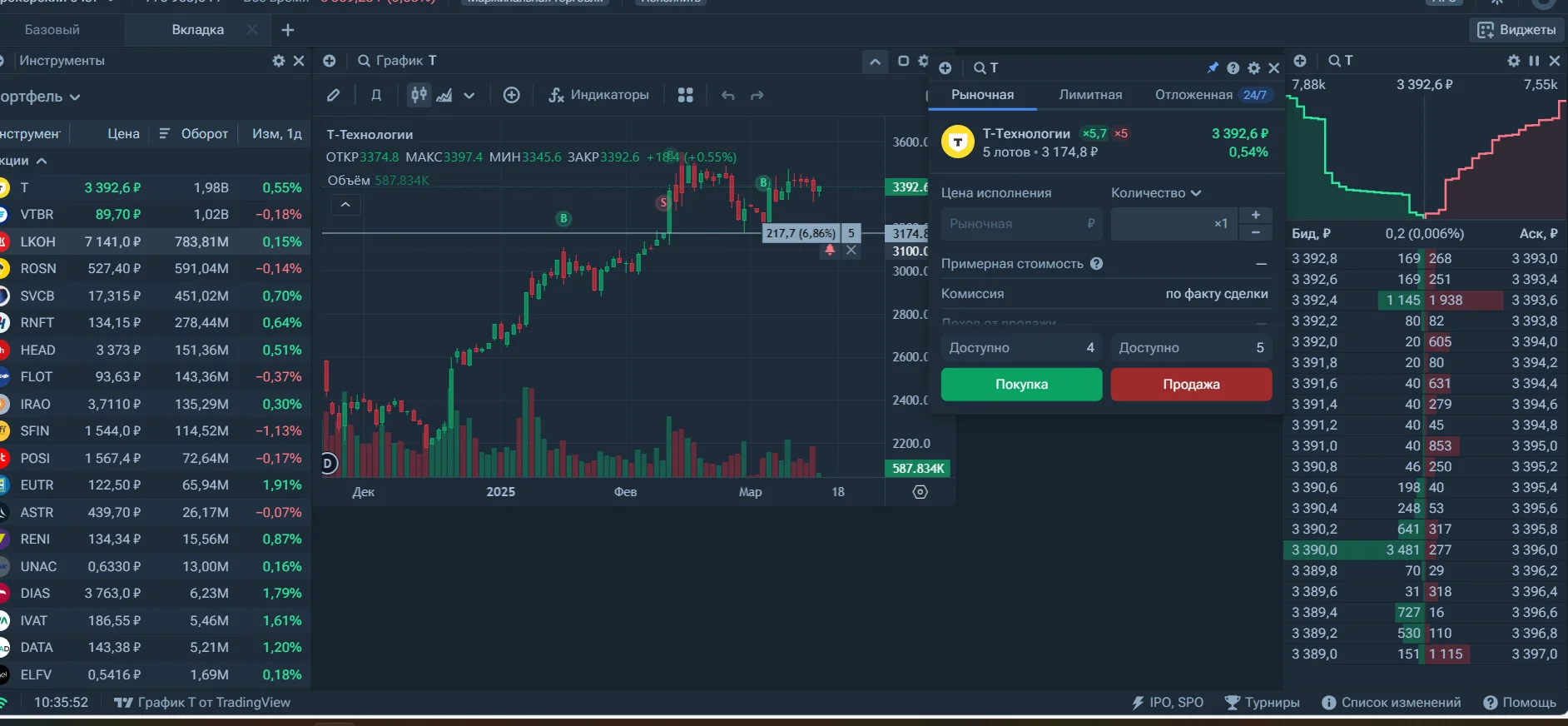Select the VTBR instrument row
The width and height of the screenshot is (1568, 726).
coord(155,215)
